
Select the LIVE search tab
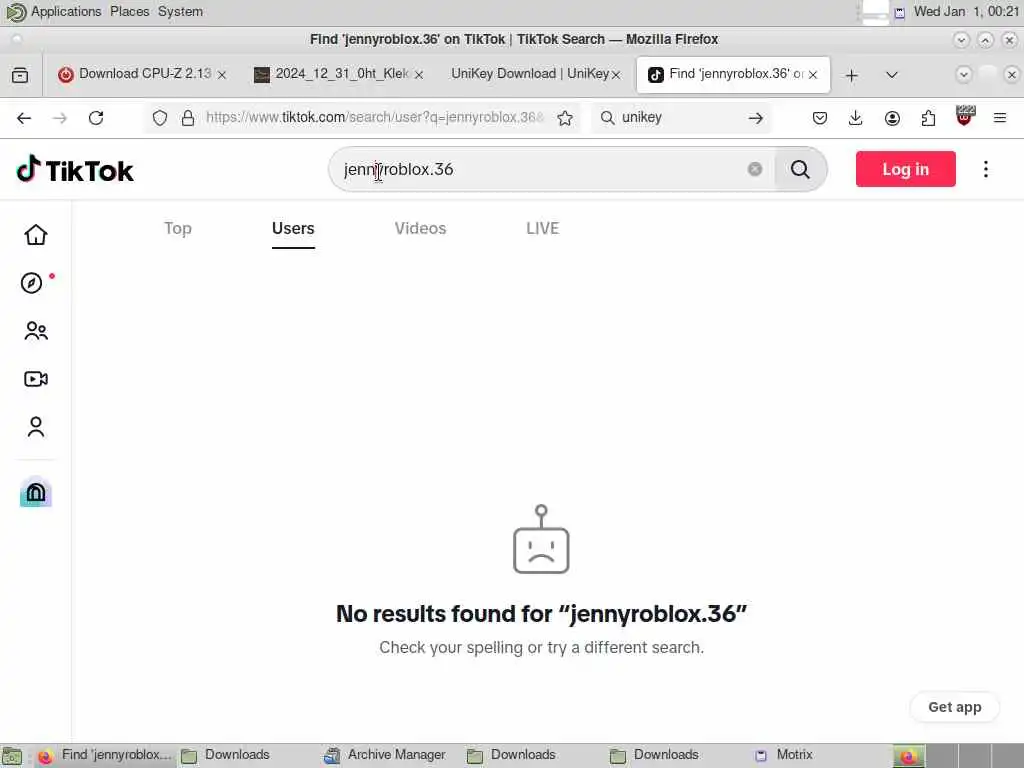[x=542, y=229]
